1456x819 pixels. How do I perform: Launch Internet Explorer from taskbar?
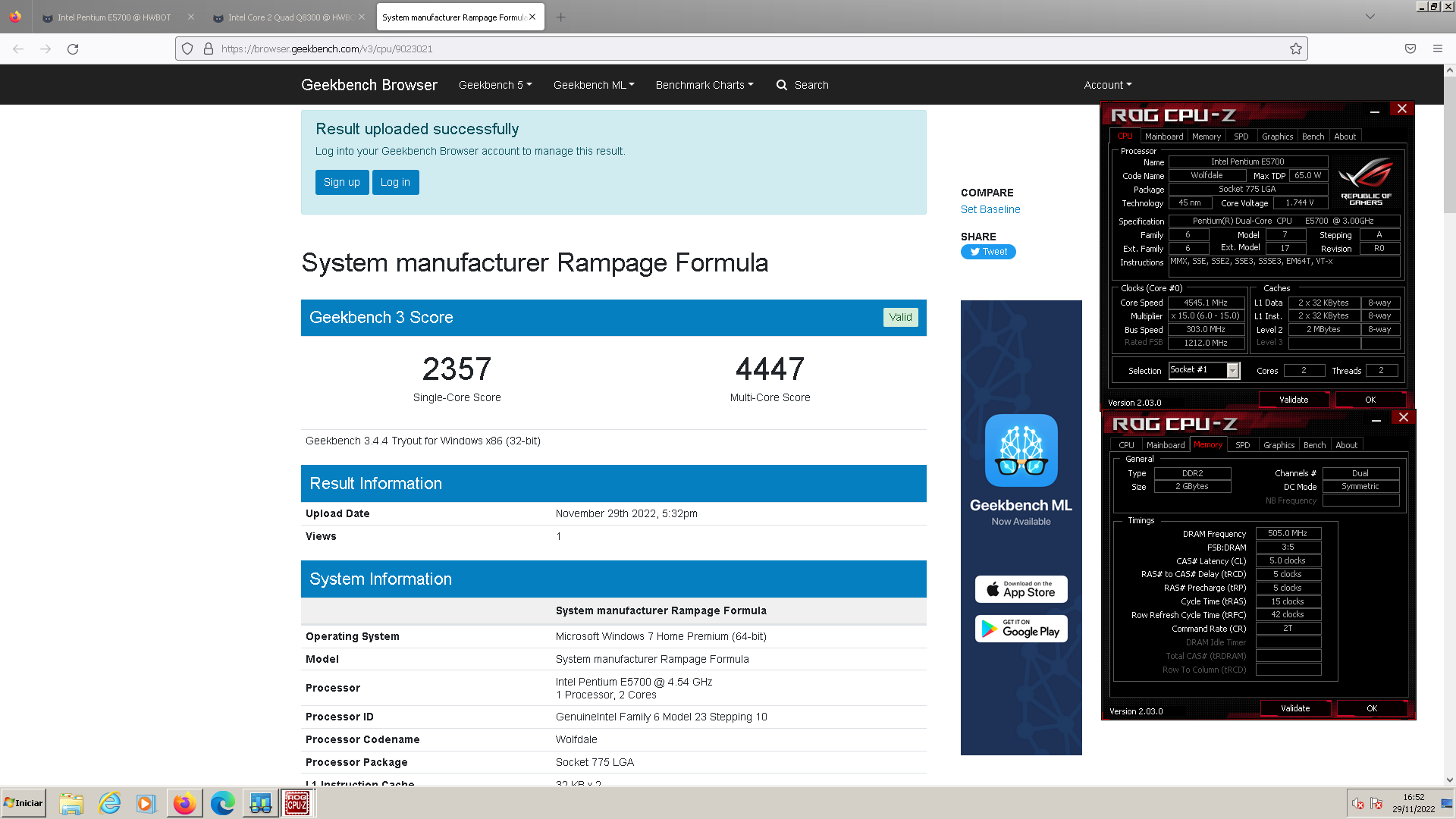pyautogui.click(x=109, y=803)
